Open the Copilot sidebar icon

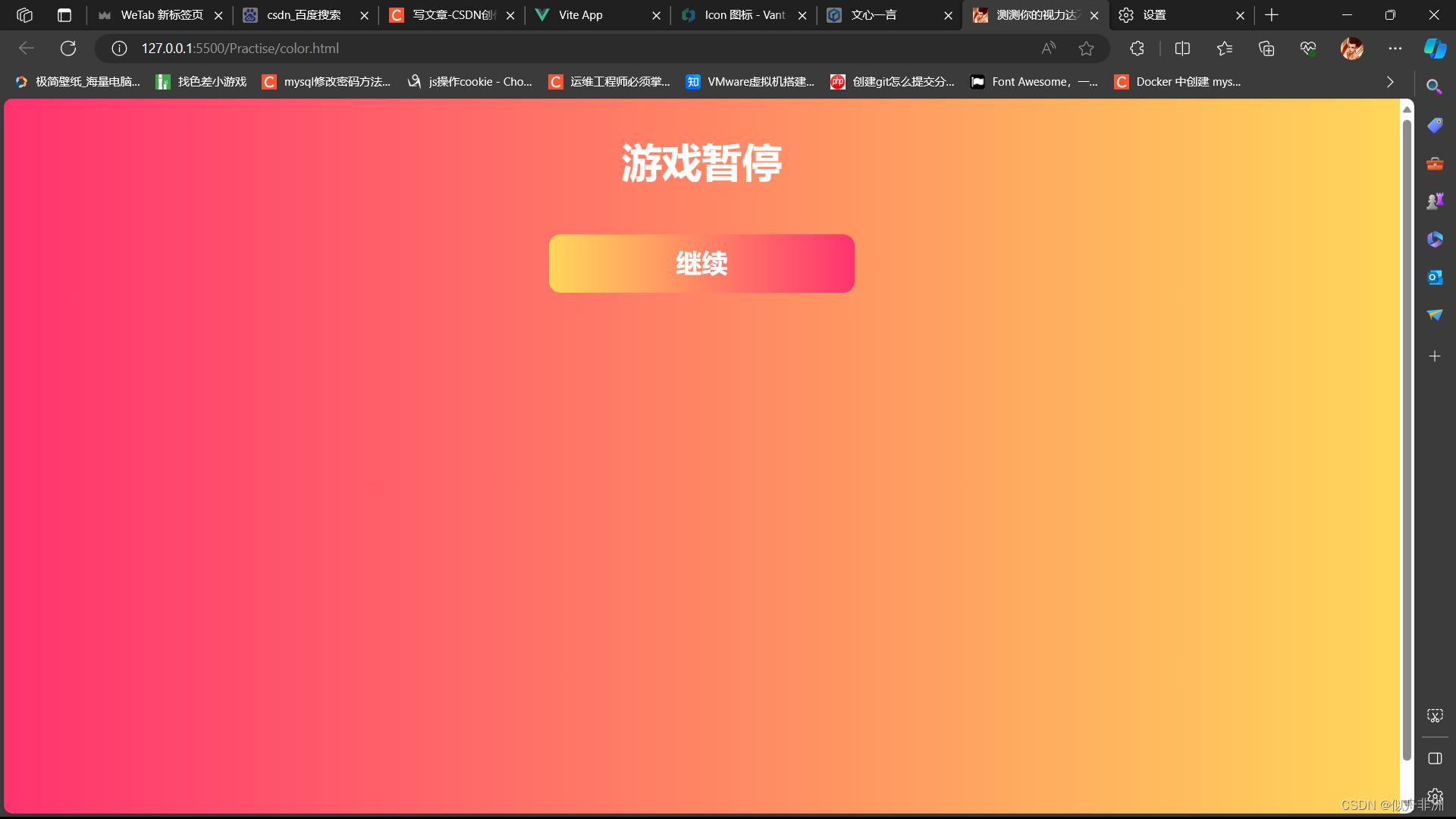1434,49
